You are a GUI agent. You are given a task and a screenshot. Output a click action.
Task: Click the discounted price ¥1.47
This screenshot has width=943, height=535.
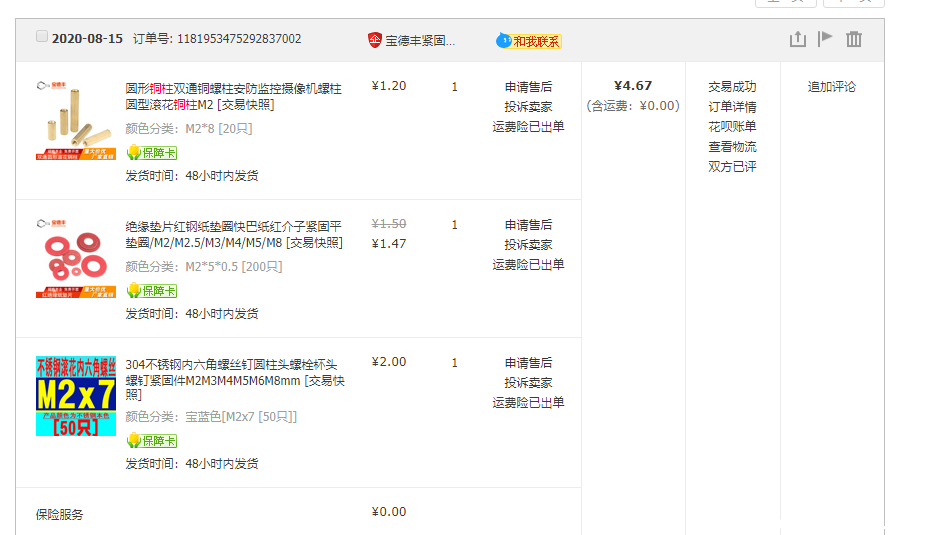tap(389, 244)
